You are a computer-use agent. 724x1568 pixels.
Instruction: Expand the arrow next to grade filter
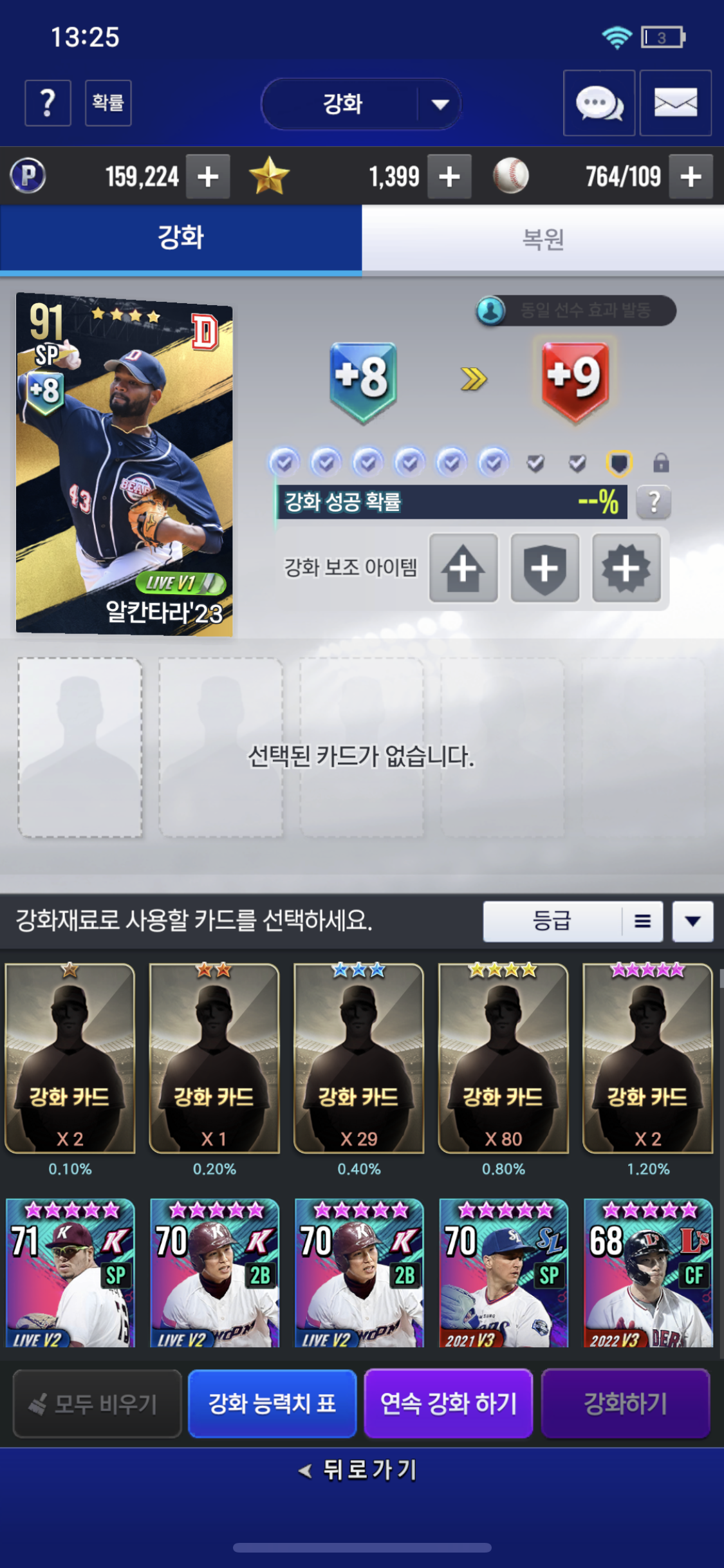[693, 921]
